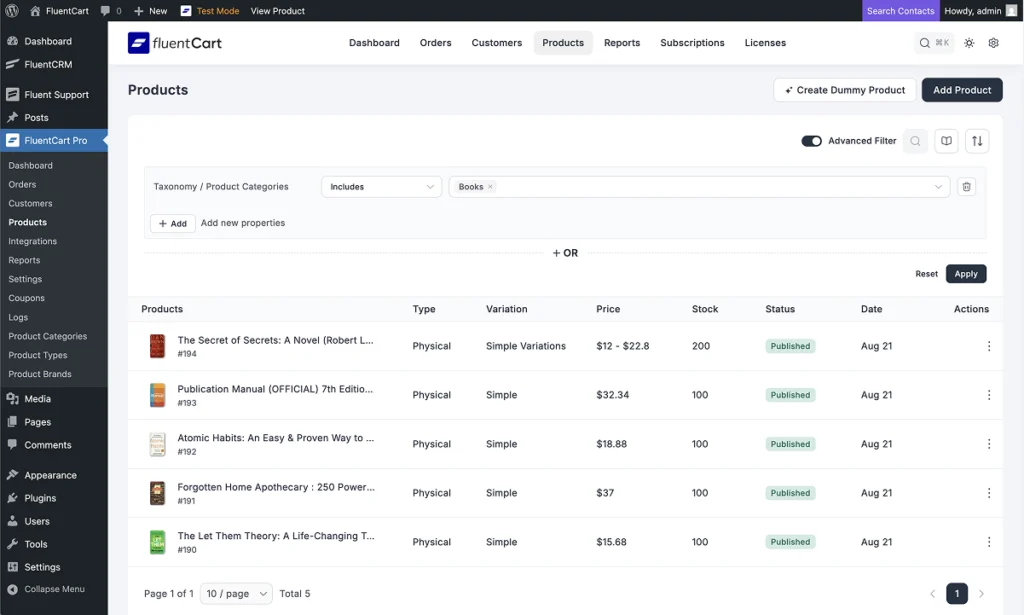The image size is (1024, 615).
Task: Open actions menu for The Let Them Theory
Action: (989, 542)
